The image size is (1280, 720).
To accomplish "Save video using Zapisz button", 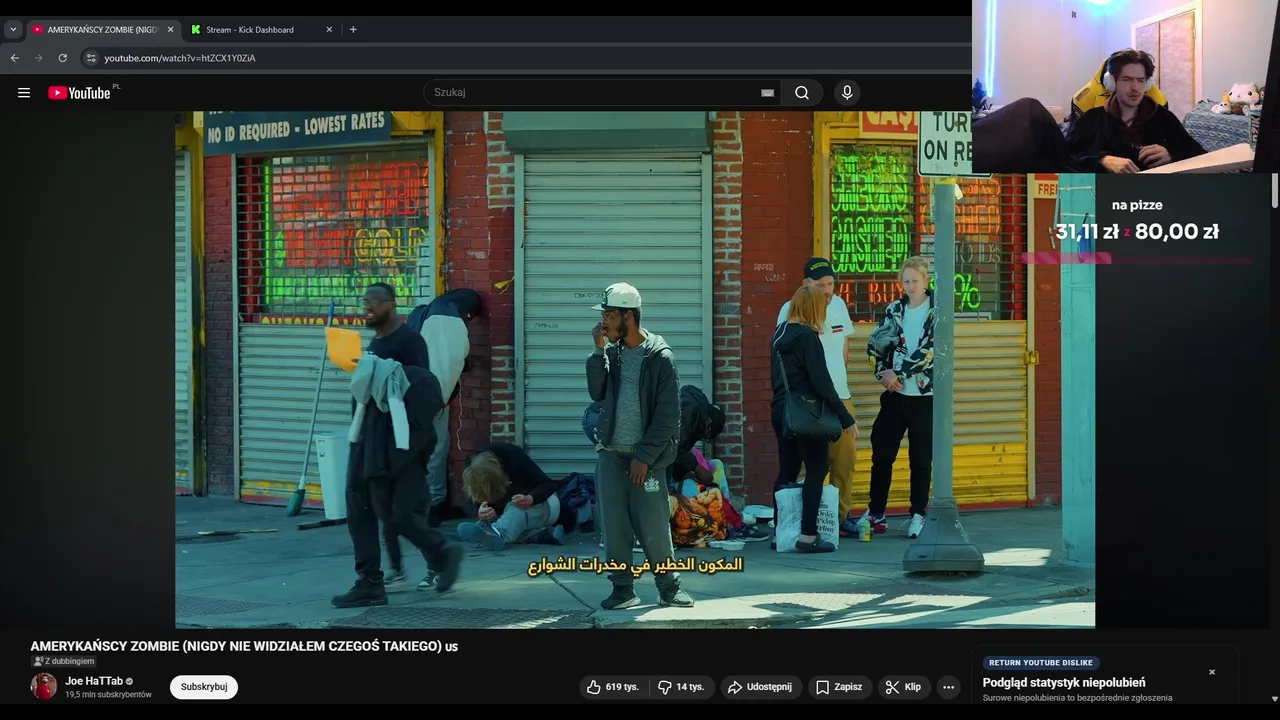I will tap(838, 687).
